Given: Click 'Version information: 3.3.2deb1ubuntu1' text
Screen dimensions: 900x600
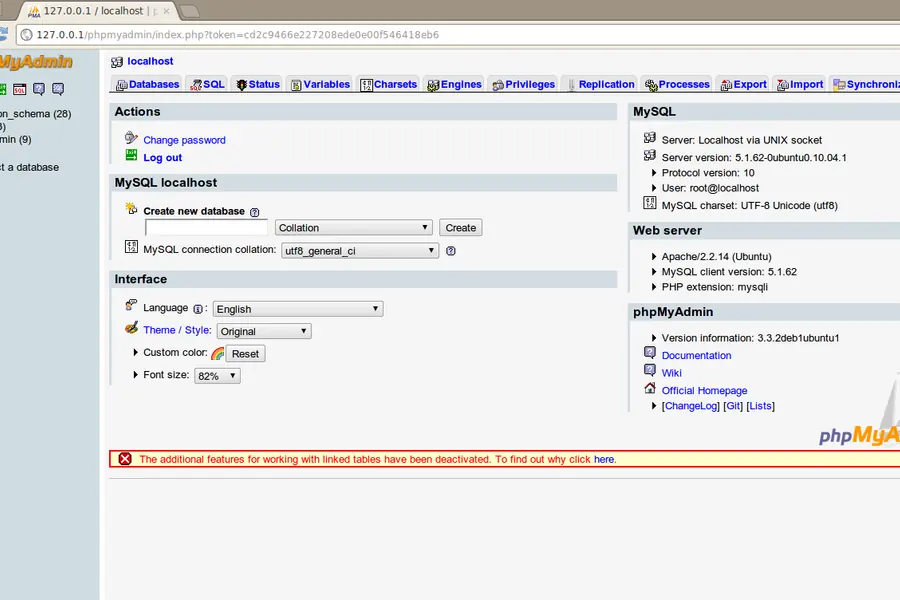Looking at the screenshot, I should (x=750, y=338).
